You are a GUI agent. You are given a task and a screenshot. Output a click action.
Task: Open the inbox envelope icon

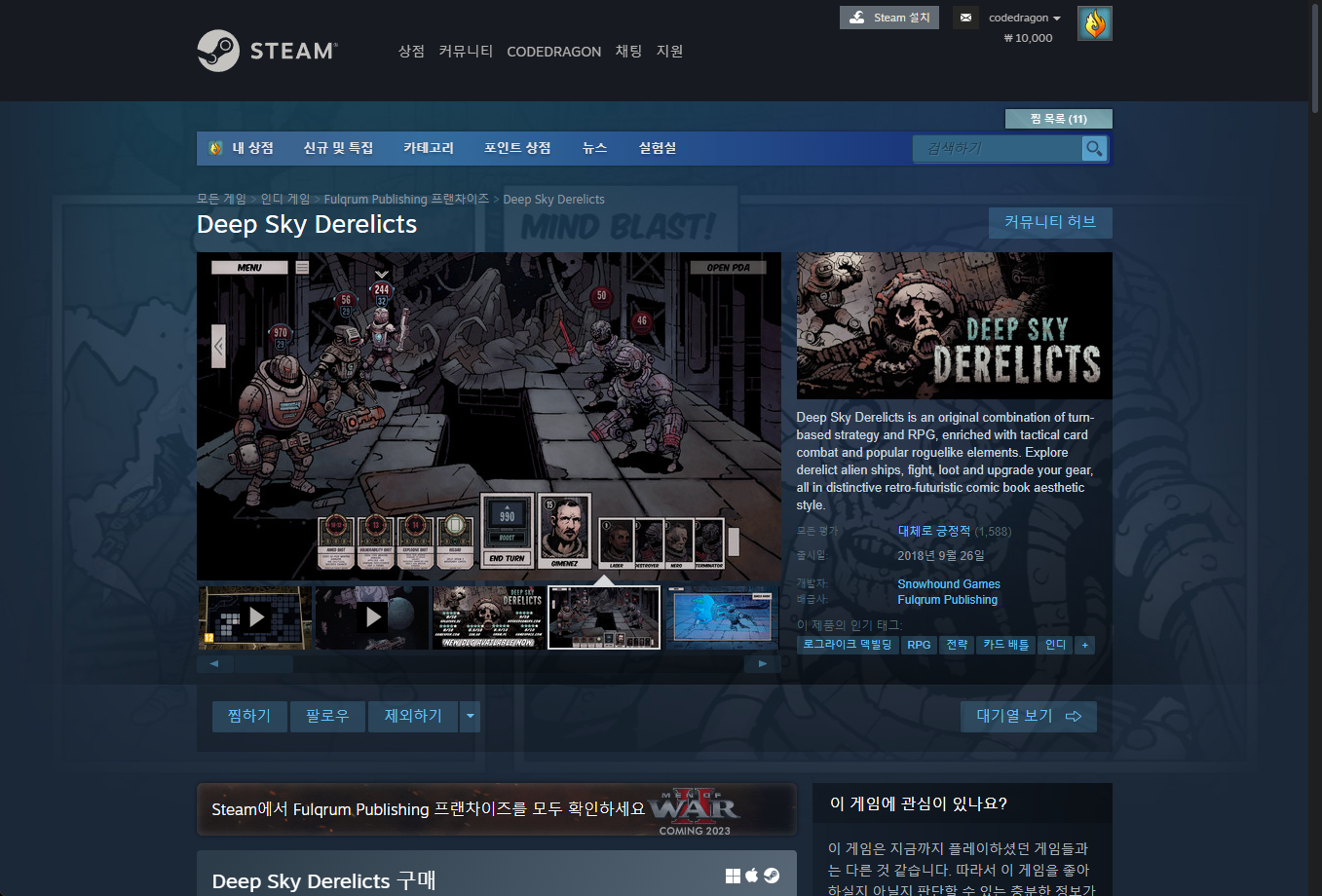click(x=965, y=18)
